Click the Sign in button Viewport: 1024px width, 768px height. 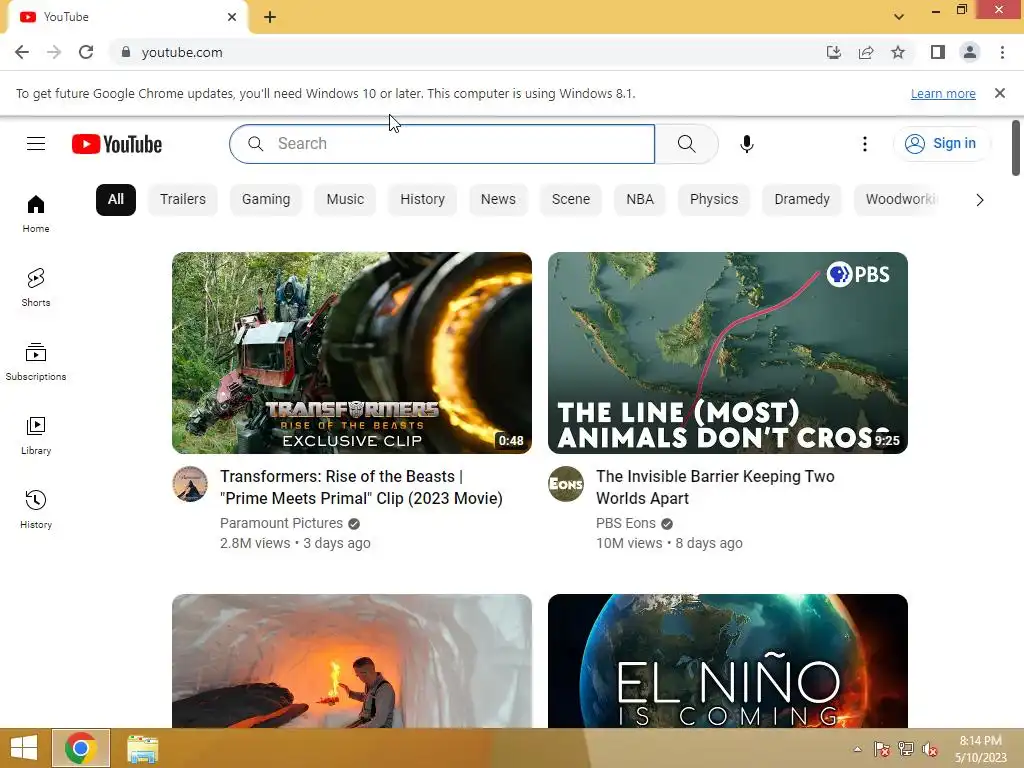942,144
